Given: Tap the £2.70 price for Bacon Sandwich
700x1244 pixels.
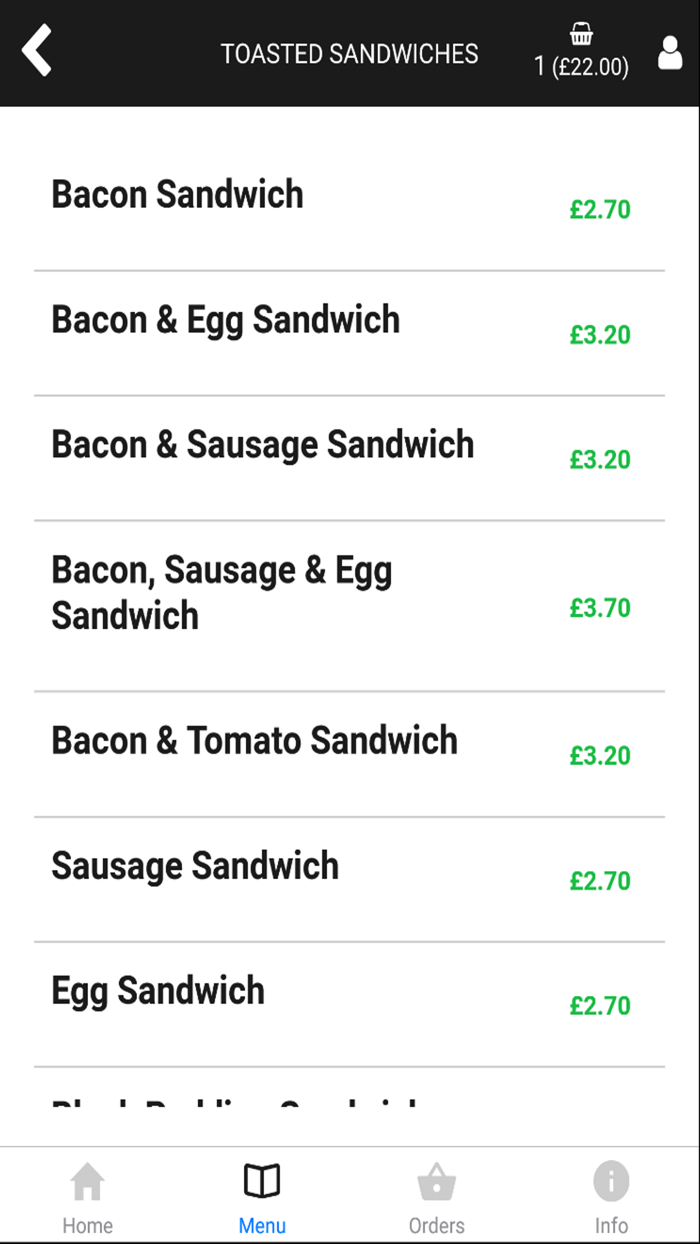Looking at the screenshot, I should [599, 210].
